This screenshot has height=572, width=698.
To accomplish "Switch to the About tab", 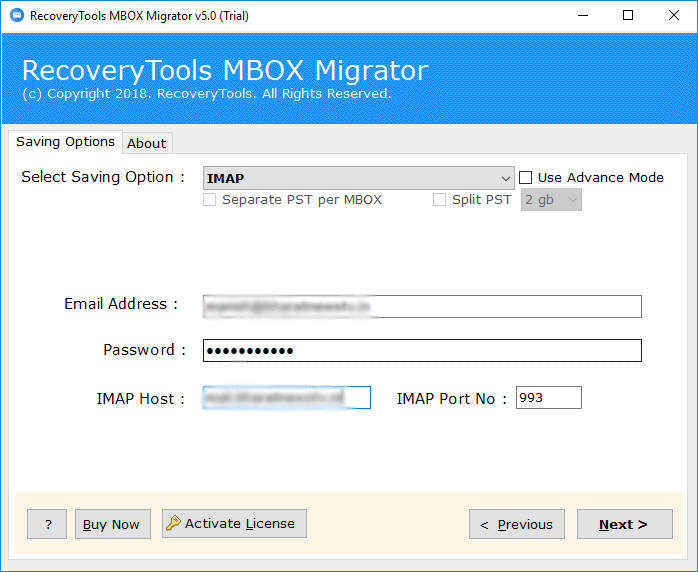I will tap(146, 143).
